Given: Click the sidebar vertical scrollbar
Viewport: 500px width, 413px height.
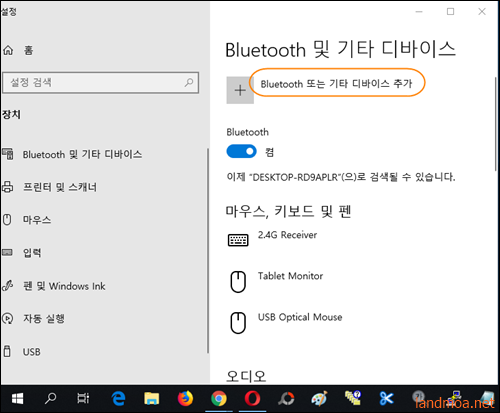Looking at the screenshot, I should click(x=208, y=251).
